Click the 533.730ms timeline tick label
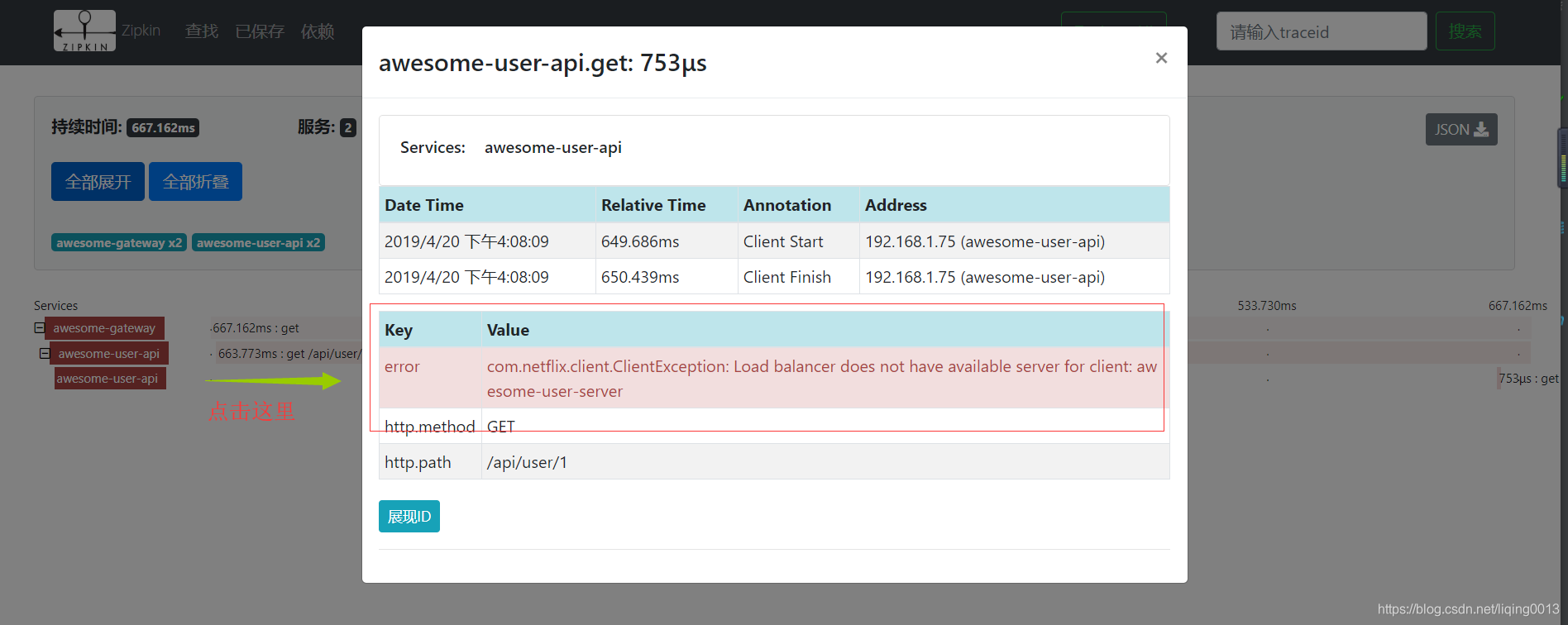 tap(1267, 306)
